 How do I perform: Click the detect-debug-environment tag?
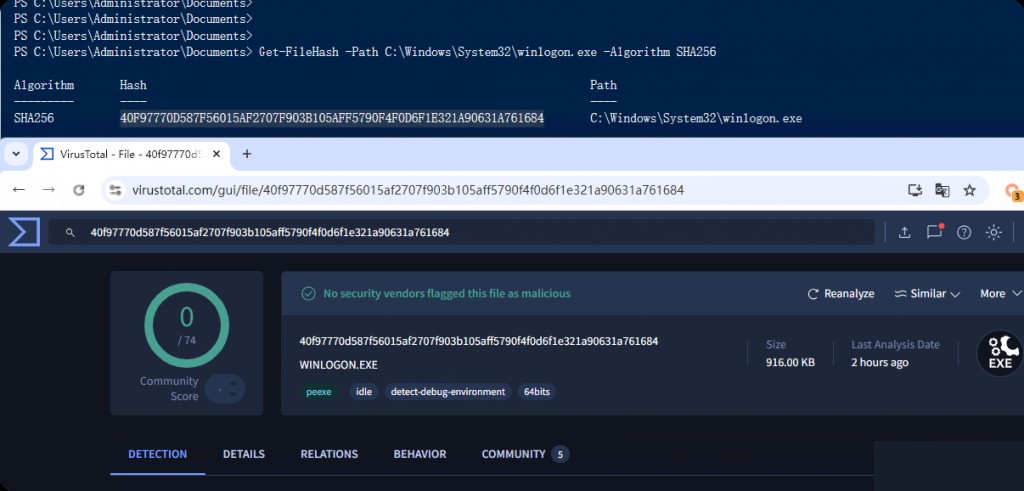(448, 392)
